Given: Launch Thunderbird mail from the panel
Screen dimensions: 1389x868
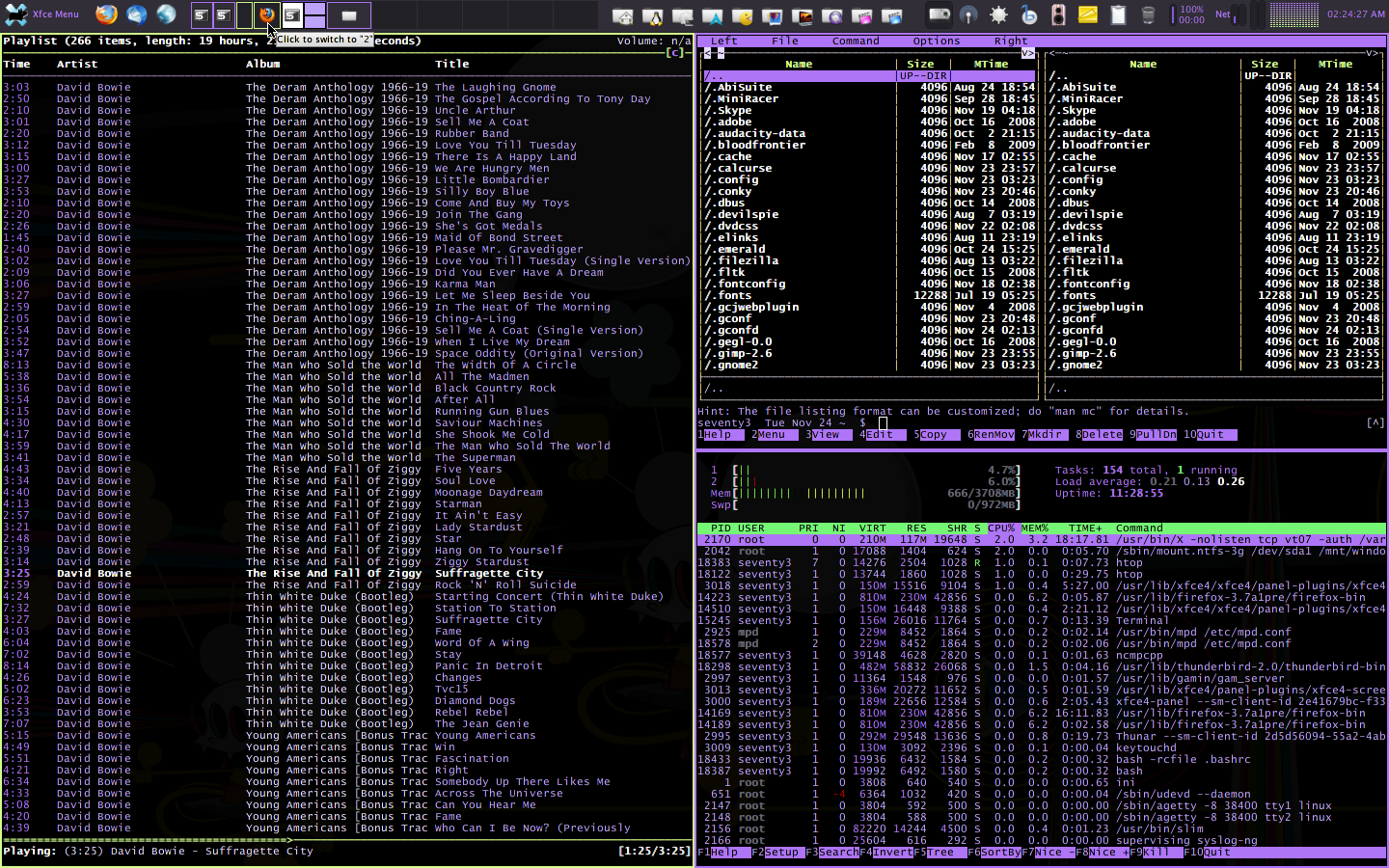Looking at the screenshot, I should pyautogui.click(x=137, y=14).
